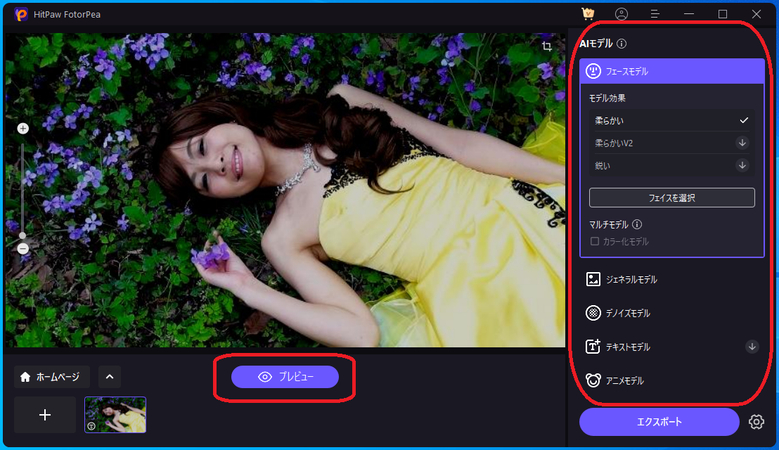Click the zoom in plus icon
Viewport: 779px width, 450px height.
23,128
